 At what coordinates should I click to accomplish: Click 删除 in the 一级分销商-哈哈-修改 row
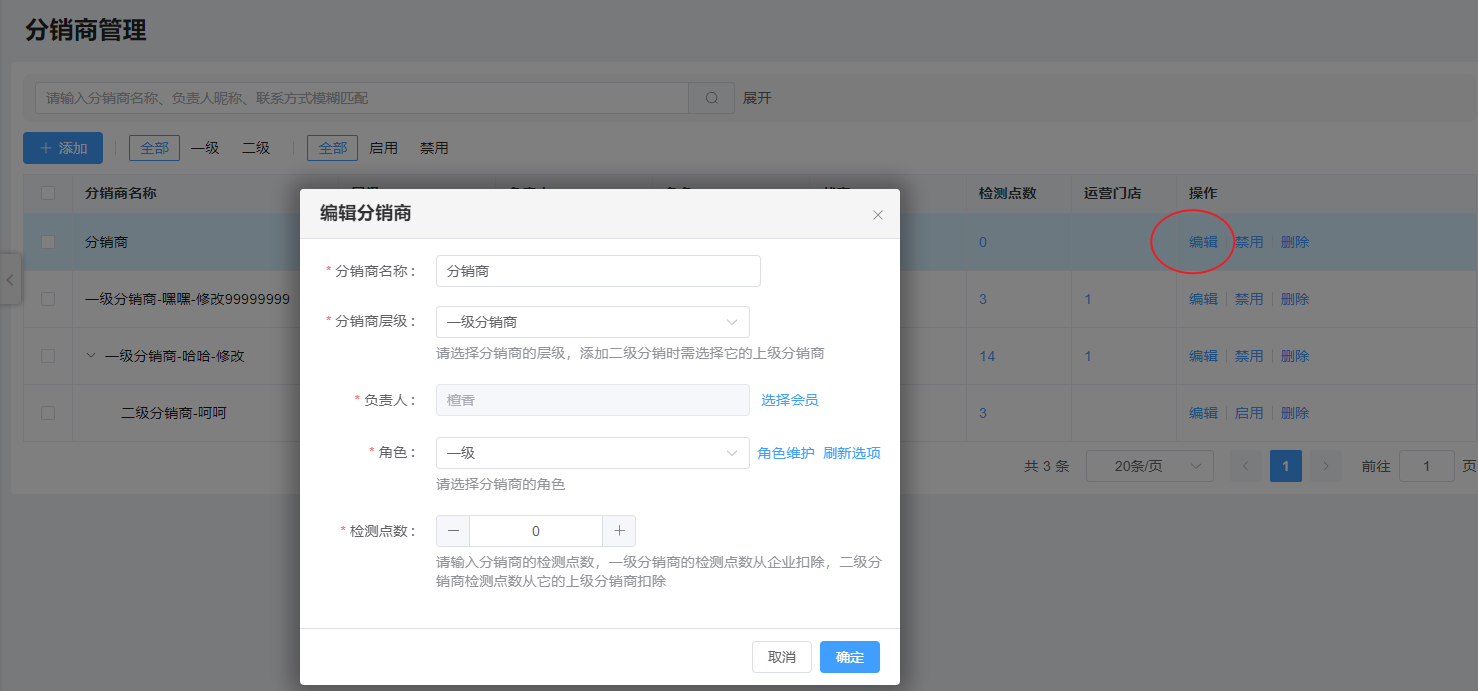pyautogui.click(x=1295, y=356)
